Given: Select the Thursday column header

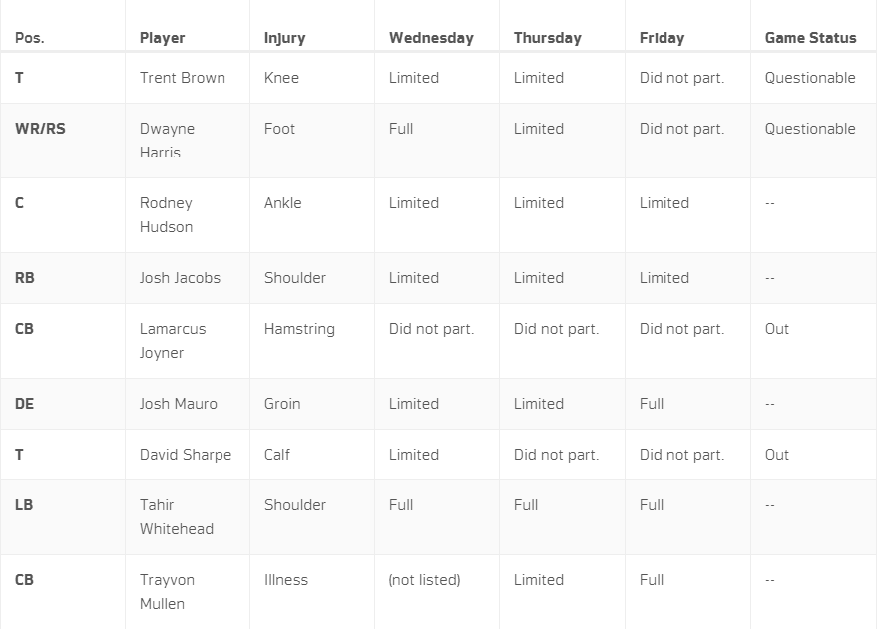Looking at the screenshot, I should (x=547, y=38).
